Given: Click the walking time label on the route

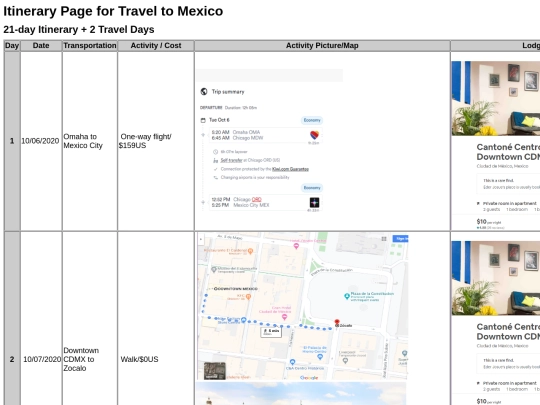Looking at the screenshot, I should click(x=271, y=332).
